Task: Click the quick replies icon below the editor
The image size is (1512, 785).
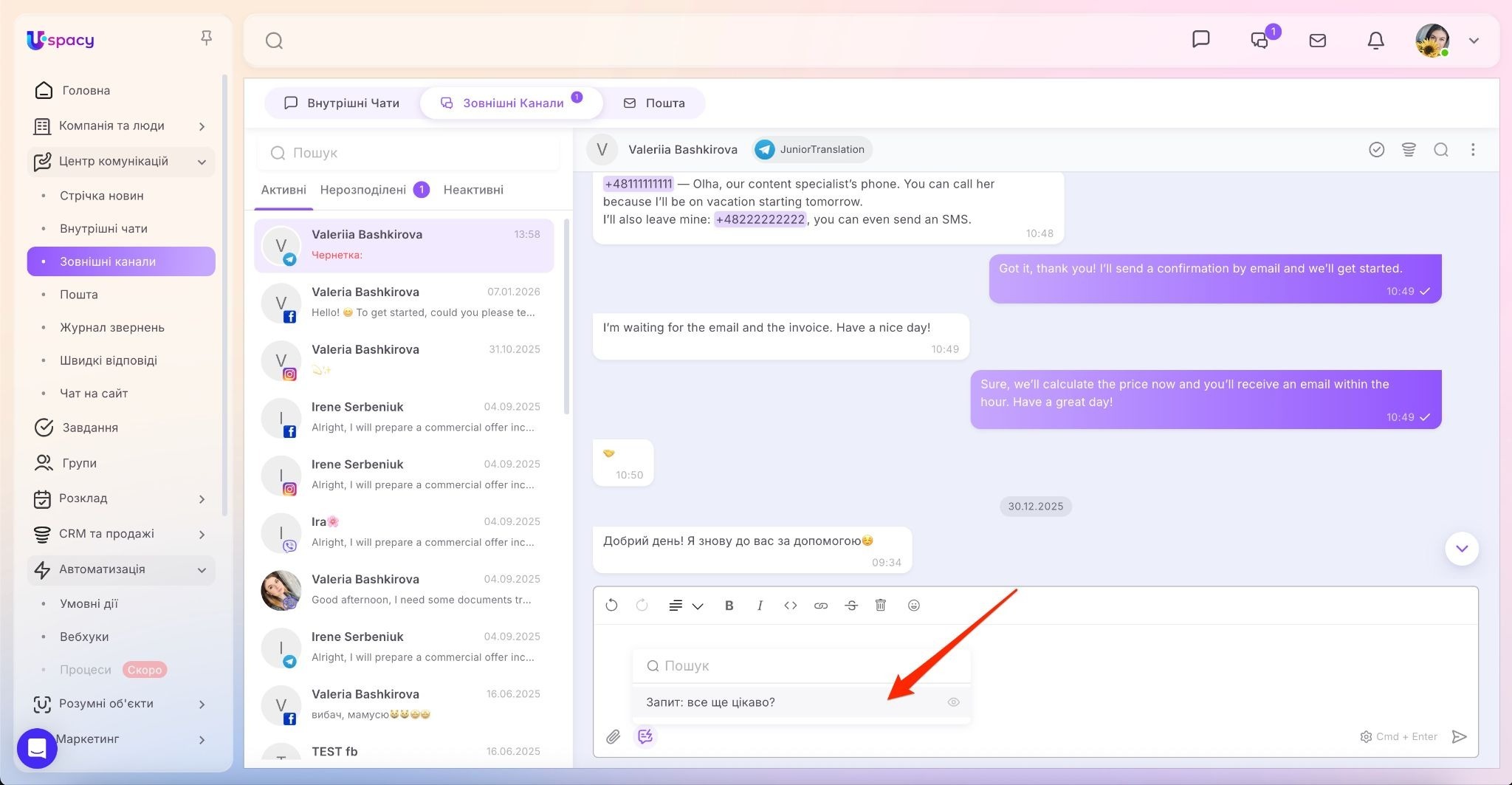Action: pos(645,736)
